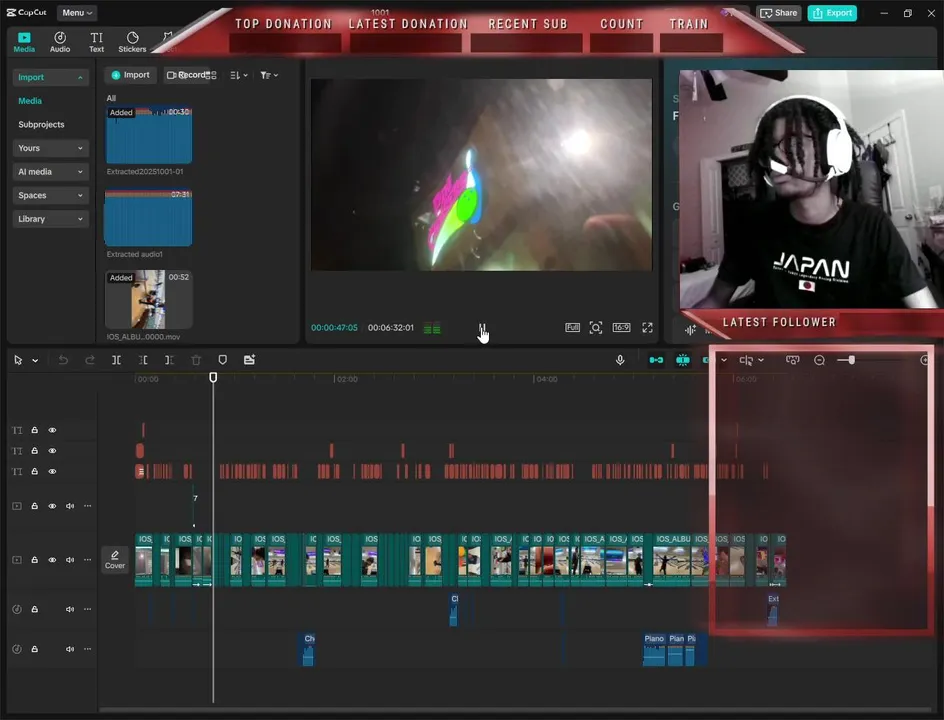Screen dimensions: 944x720
Task: Toggle auto snapping on the timeline
Action: [x=683, y=360]
